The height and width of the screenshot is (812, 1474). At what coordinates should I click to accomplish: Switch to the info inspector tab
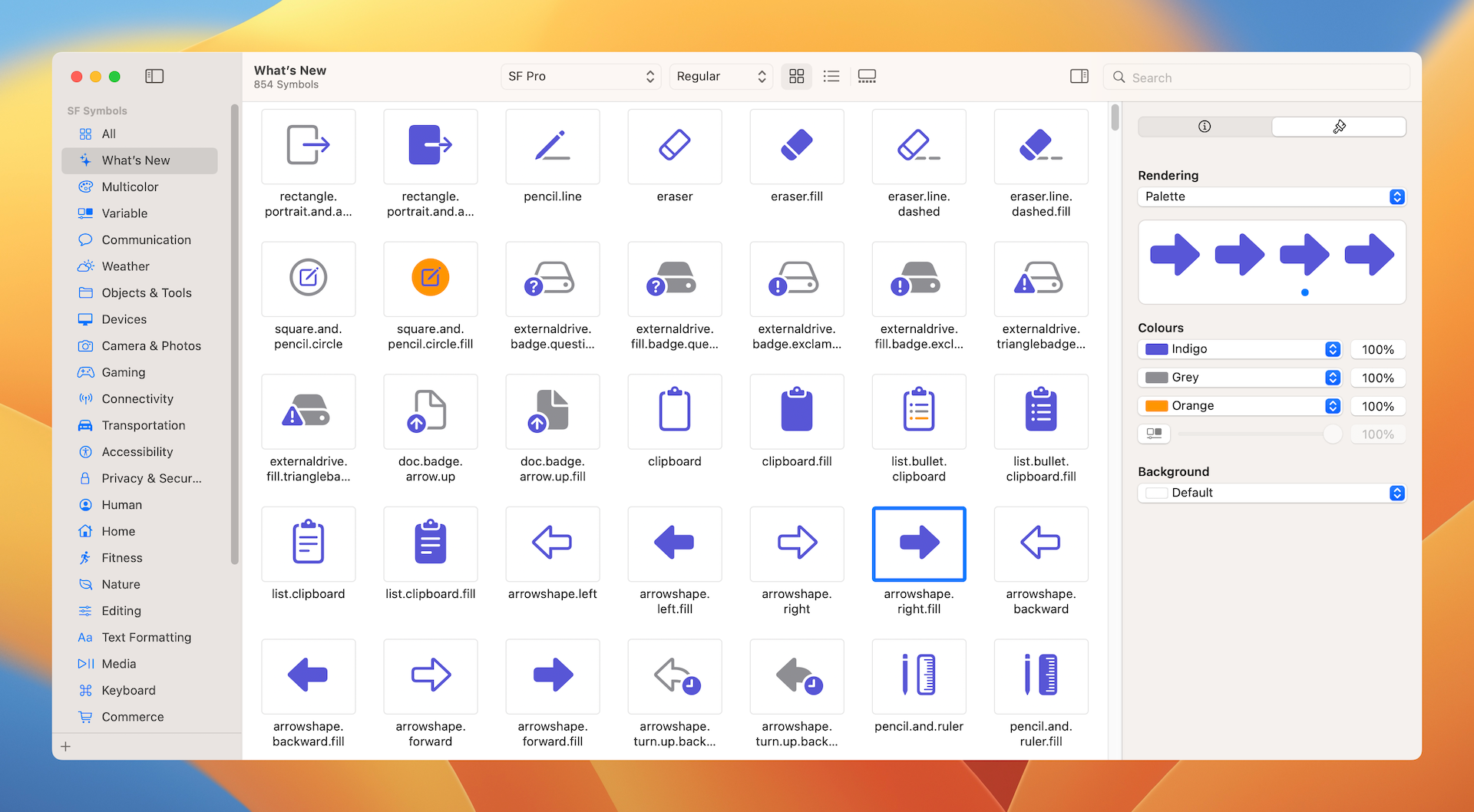[1205, 127]
